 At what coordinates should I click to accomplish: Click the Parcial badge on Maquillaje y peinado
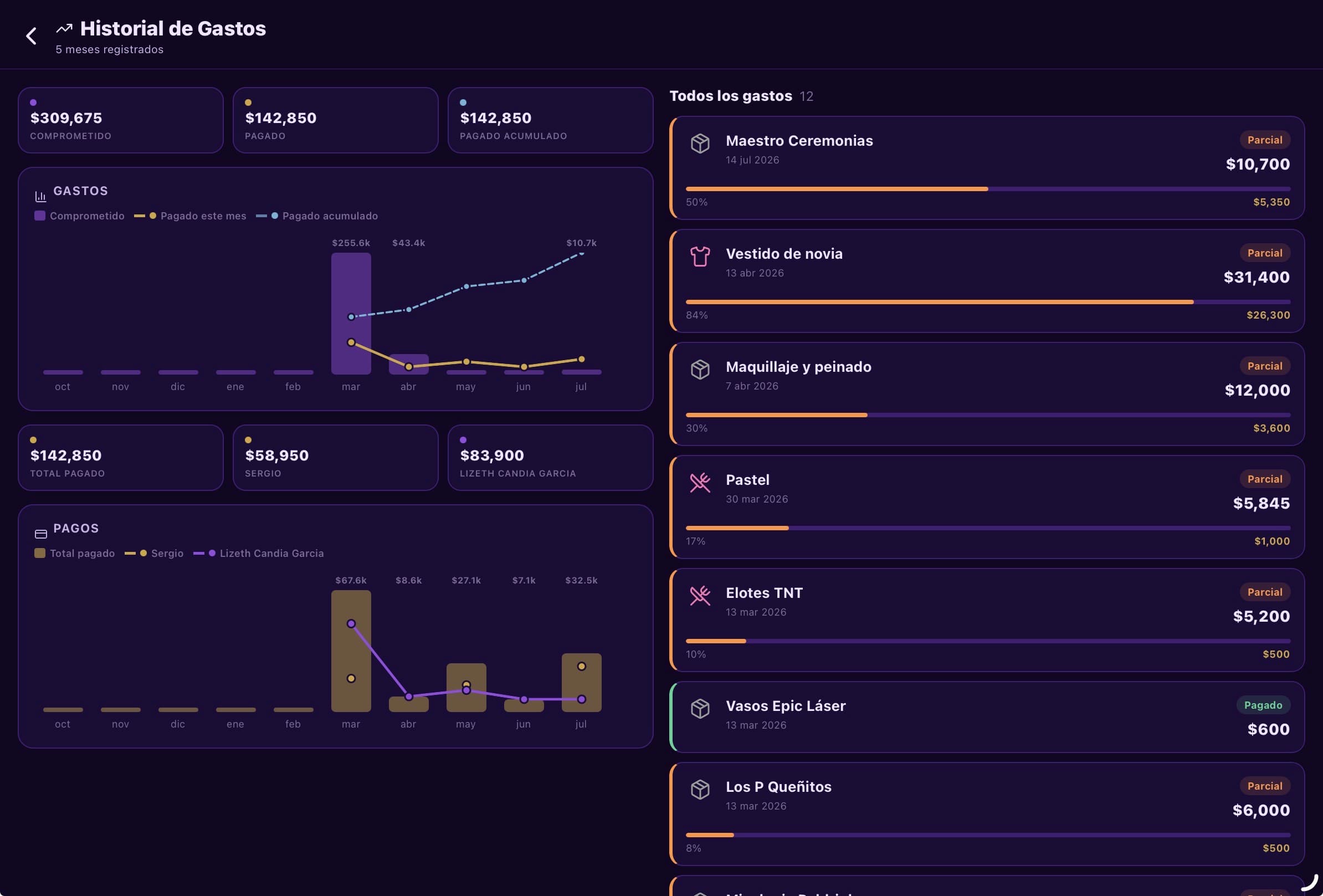click(x=1265, y=366)
